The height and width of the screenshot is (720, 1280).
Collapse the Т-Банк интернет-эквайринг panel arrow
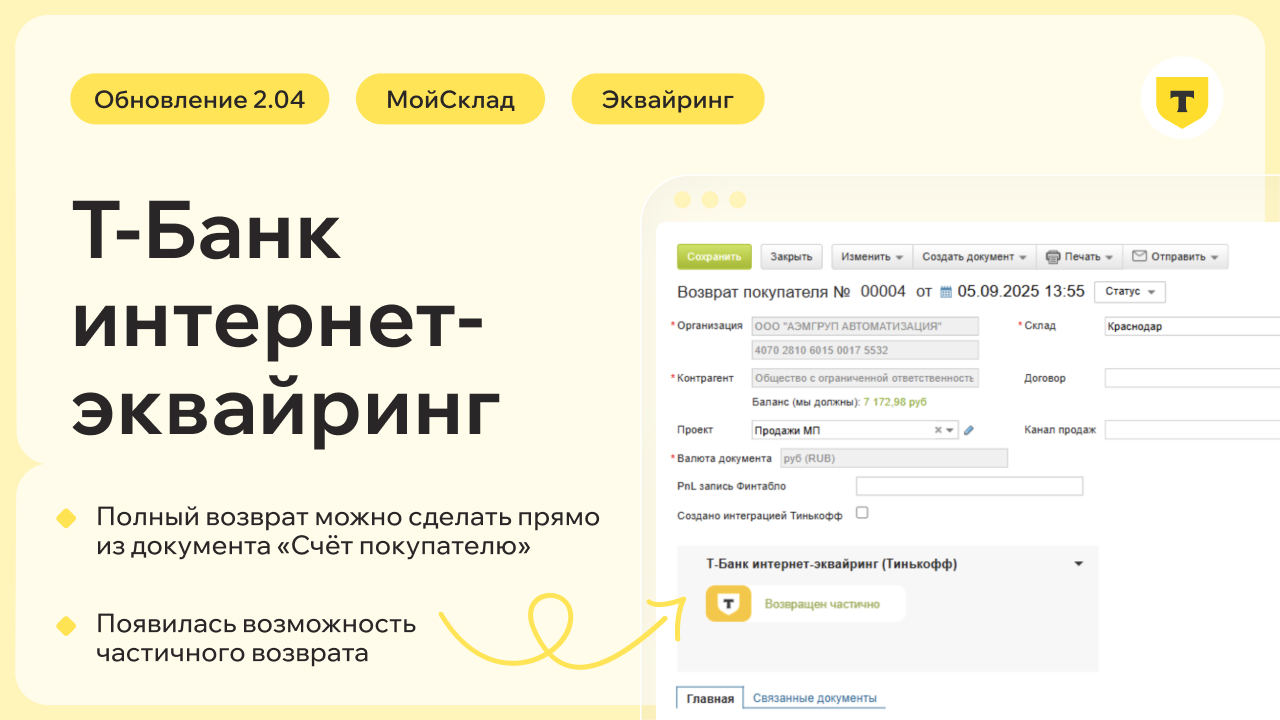1078,564
